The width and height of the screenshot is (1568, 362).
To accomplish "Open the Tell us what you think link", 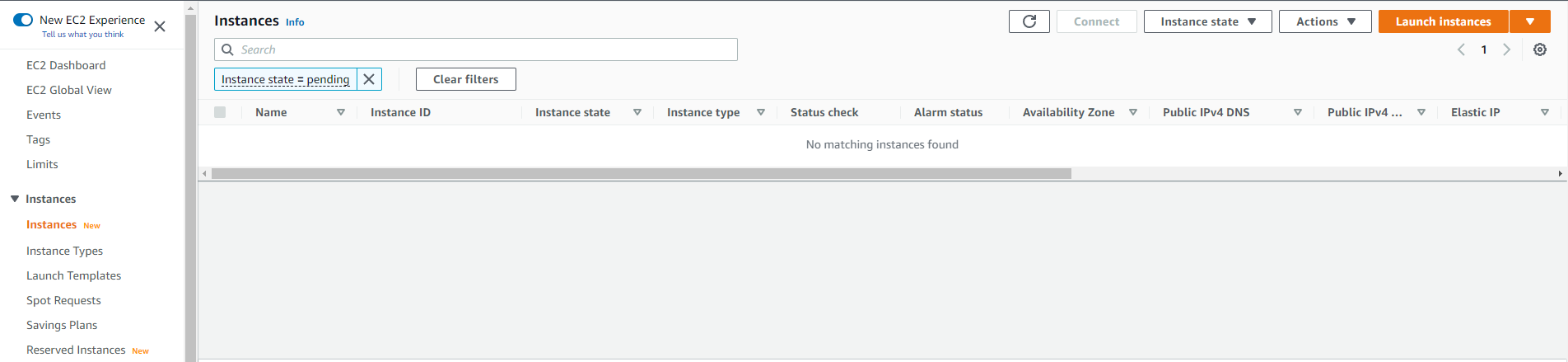I will coord(82,35).
